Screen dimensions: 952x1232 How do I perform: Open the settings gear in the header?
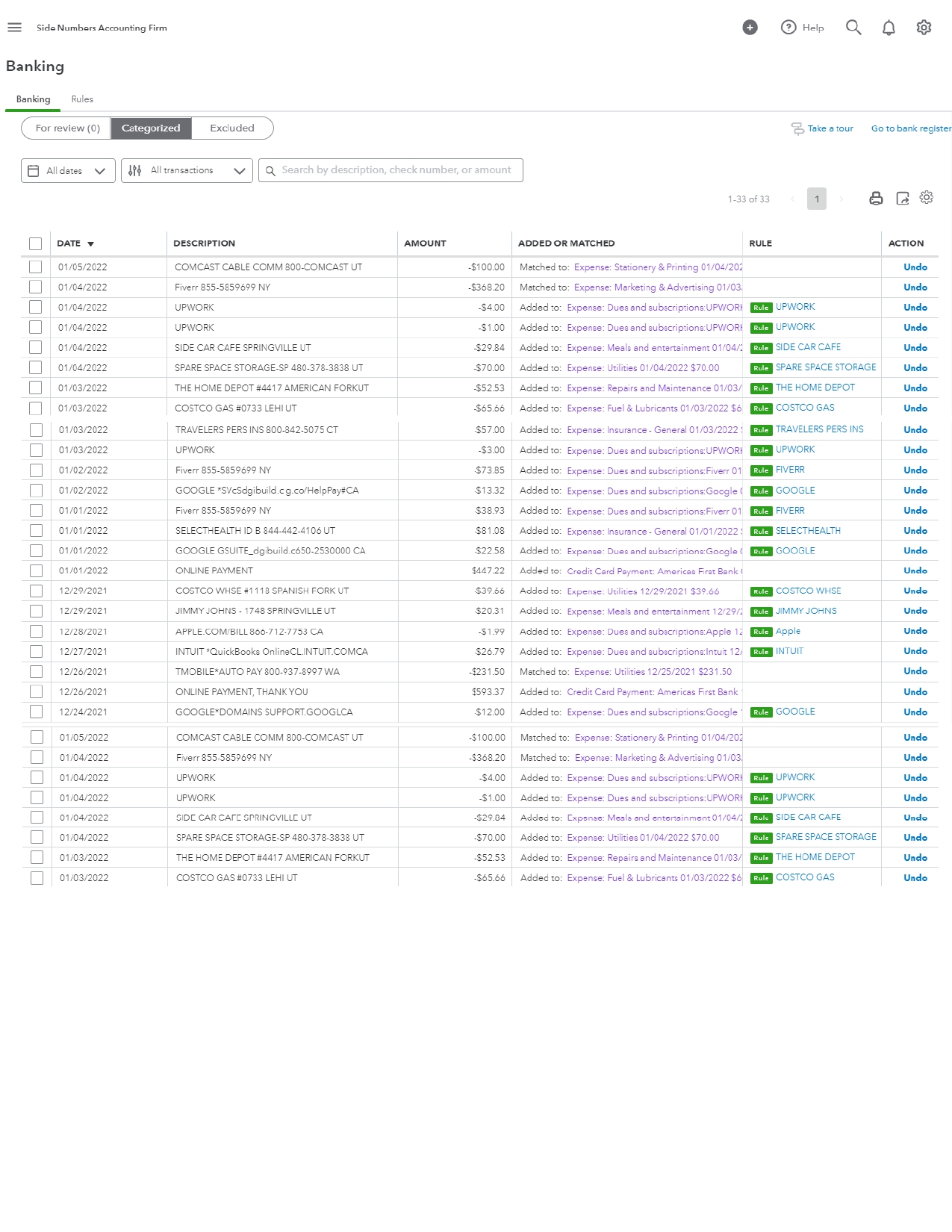tap(924, 28)
